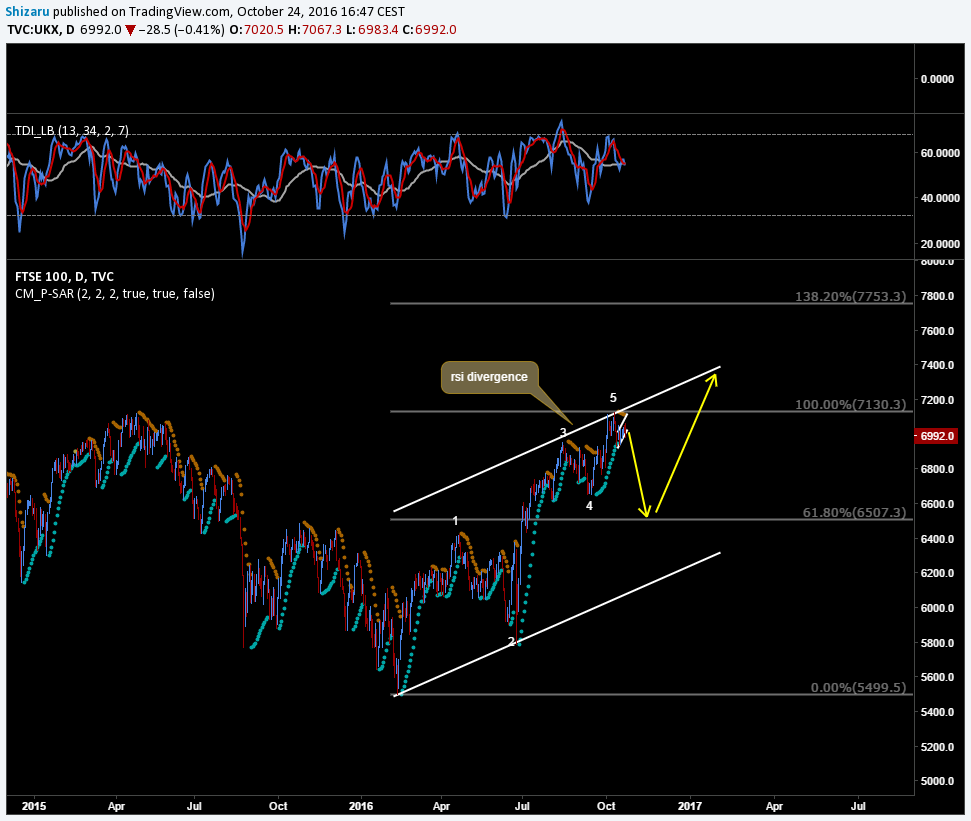This screenshot has width=971, height=821.
Task: Select the 138.20%(7753.3) Fibonacci label
Action: [851, 296]
